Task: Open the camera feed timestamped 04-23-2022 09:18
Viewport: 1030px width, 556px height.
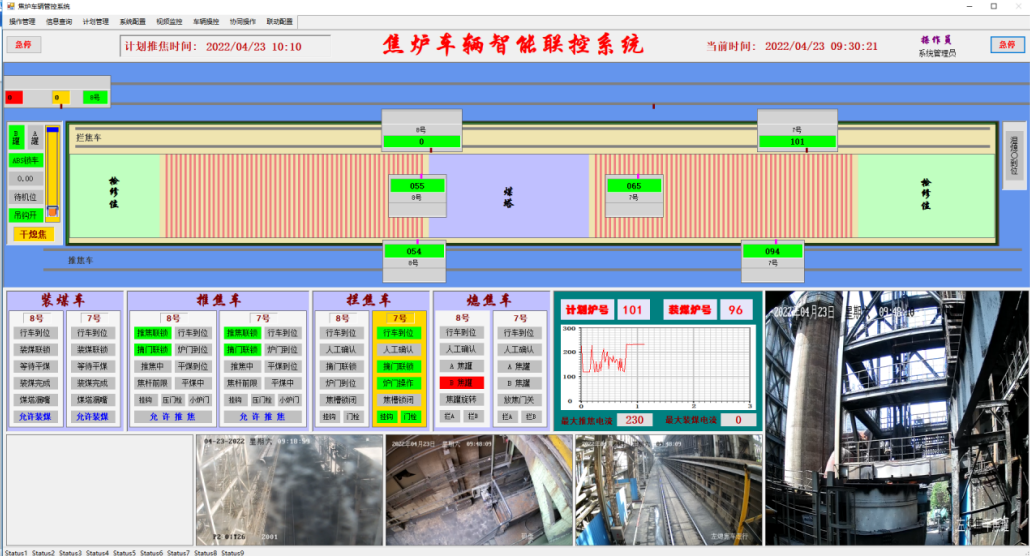Action: (x=289, y=490)
